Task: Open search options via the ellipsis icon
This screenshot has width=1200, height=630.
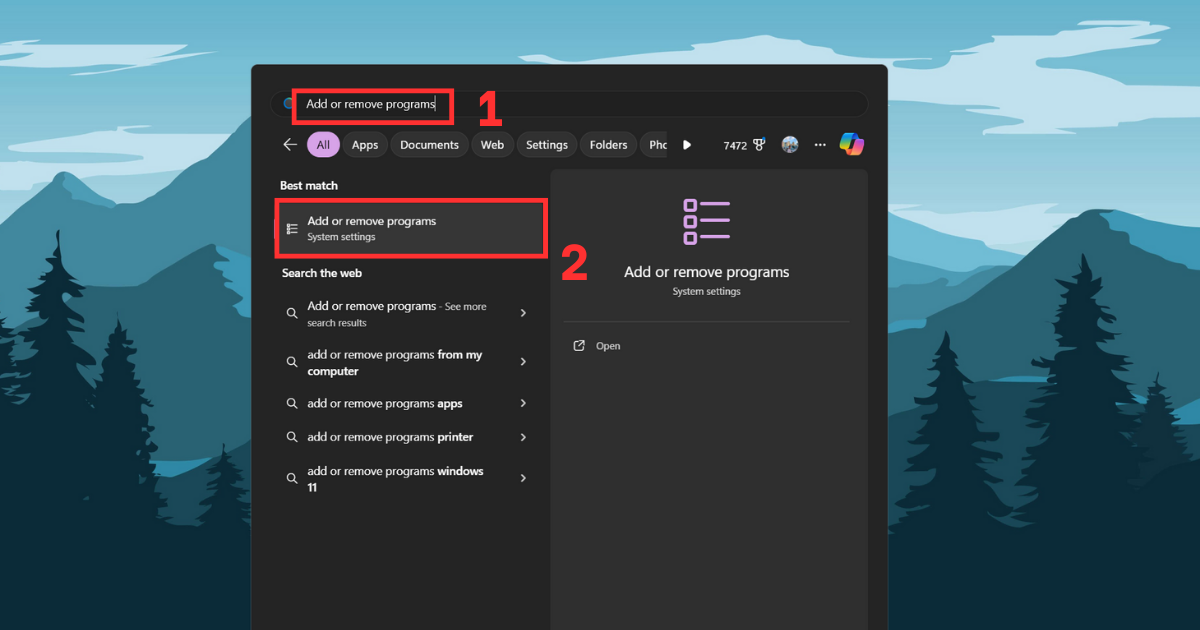Action: tap(820, 144)
